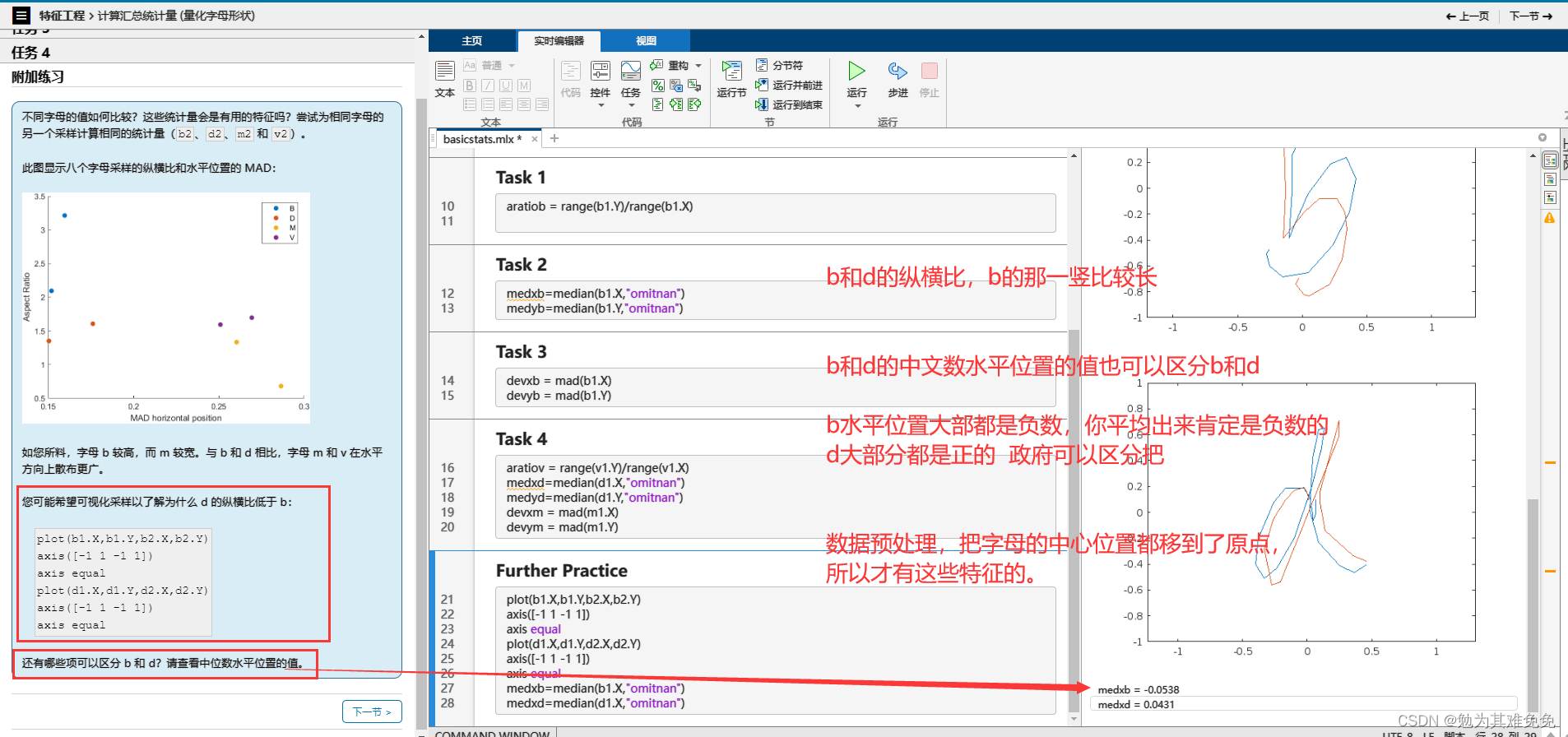Click the orange warning indicator icon
Image resolution: width=1568 pixels, height=737 pixels.
1550,218
